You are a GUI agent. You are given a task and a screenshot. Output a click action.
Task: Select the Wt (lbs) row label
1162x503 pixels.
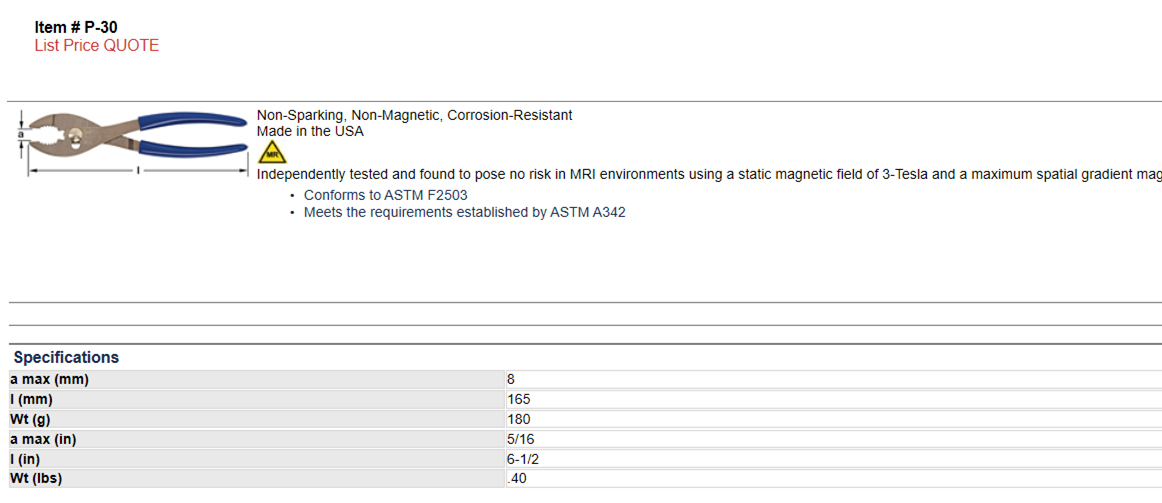point(257,479)
